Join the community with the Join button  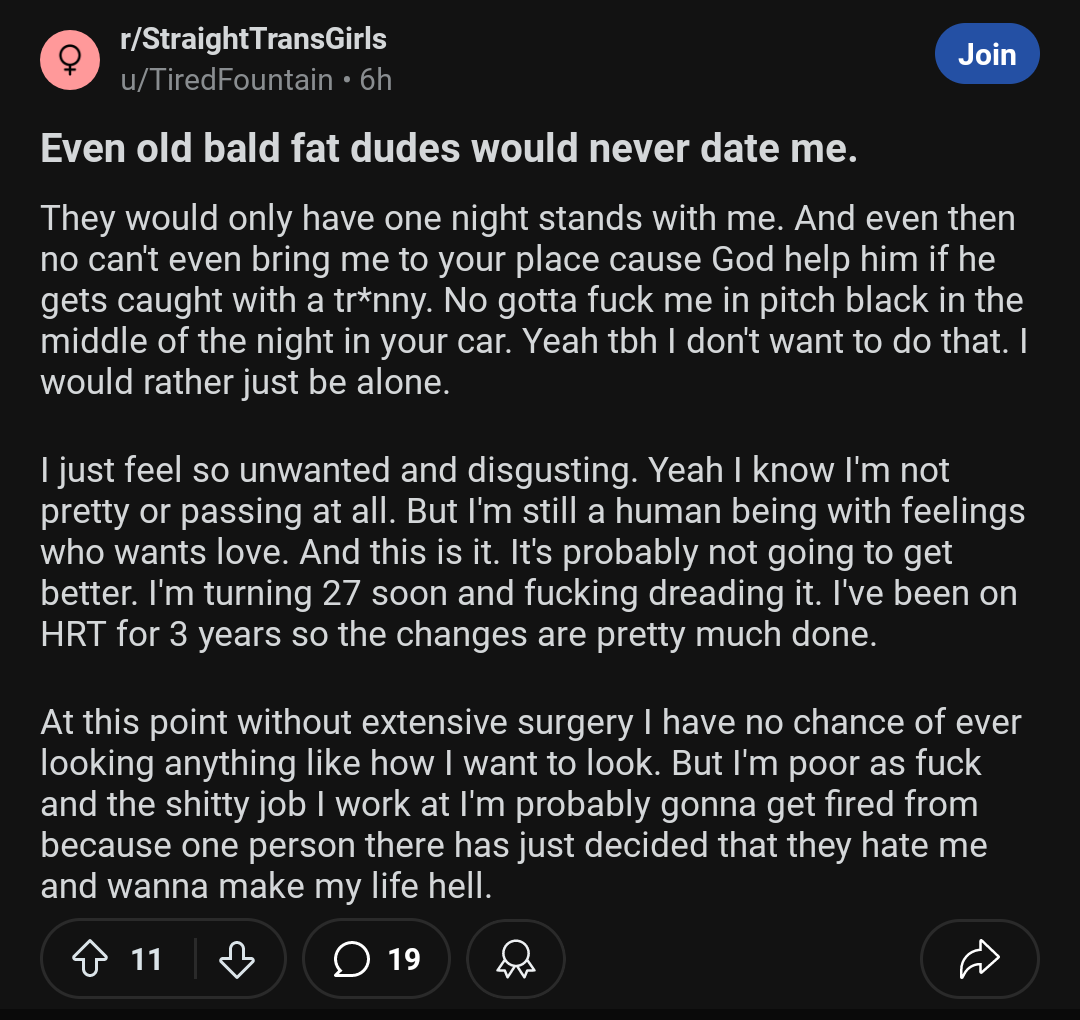(x=987, y=54)
